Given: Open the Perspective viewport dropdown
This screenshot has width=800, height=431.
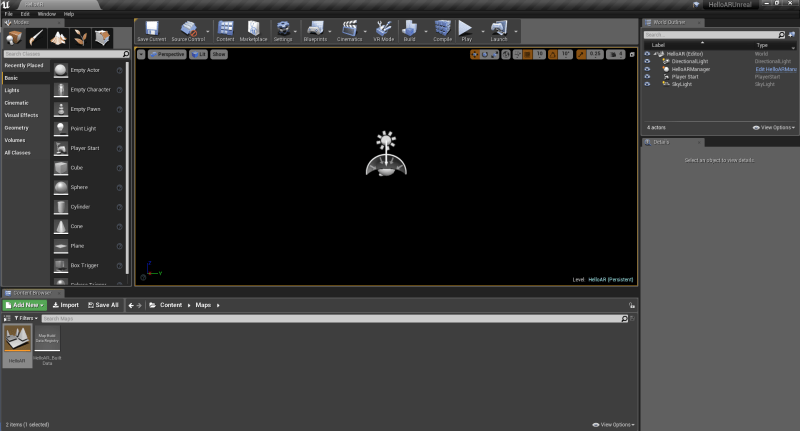Looking at the screenshot, I should pyautogui.click(x=167, y=54).
